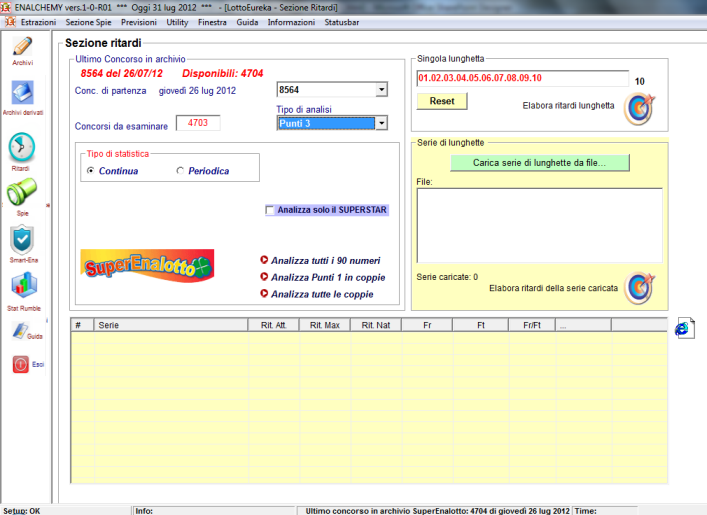
Task: Open the Guida menu in menu bar
Action: pos(247,22)
